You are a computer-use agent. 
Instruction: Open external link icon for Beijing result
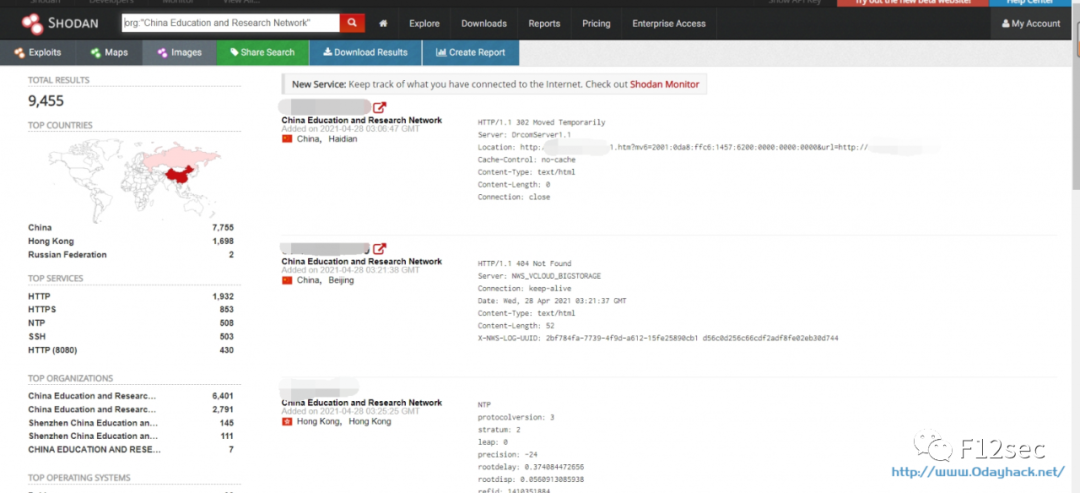coord(380,249)
